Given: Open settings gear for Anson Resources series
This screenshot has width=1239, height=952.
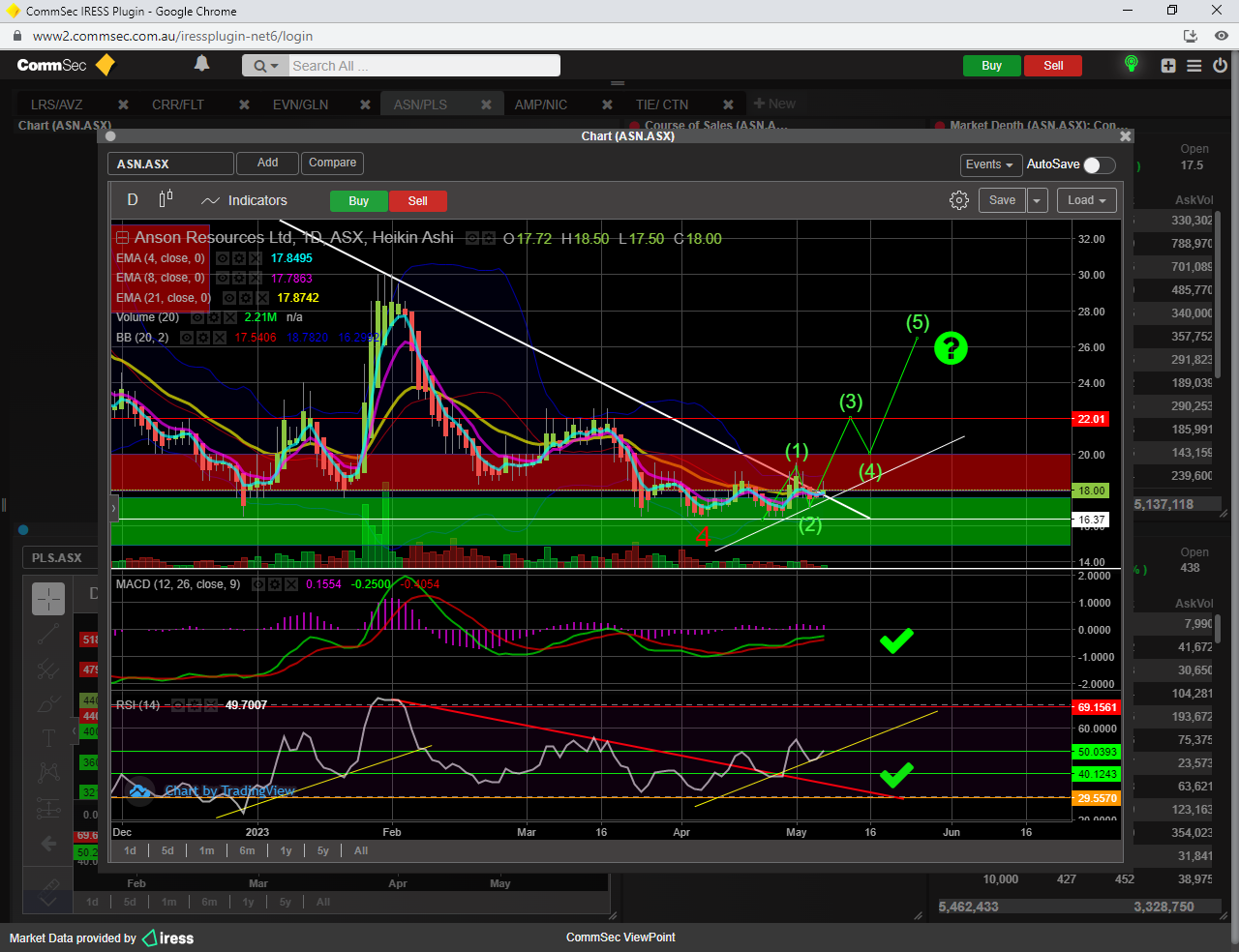Looking at the screenshot, I should (489, 238).
